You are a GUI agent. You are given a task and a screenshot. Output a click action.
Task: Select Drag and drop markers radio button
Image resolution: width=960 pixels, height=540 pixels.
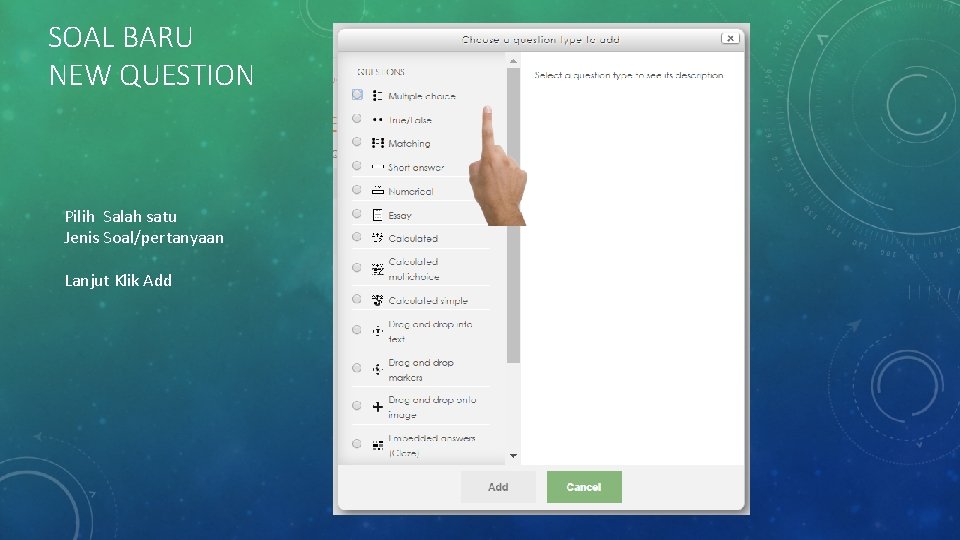(357, 368)
